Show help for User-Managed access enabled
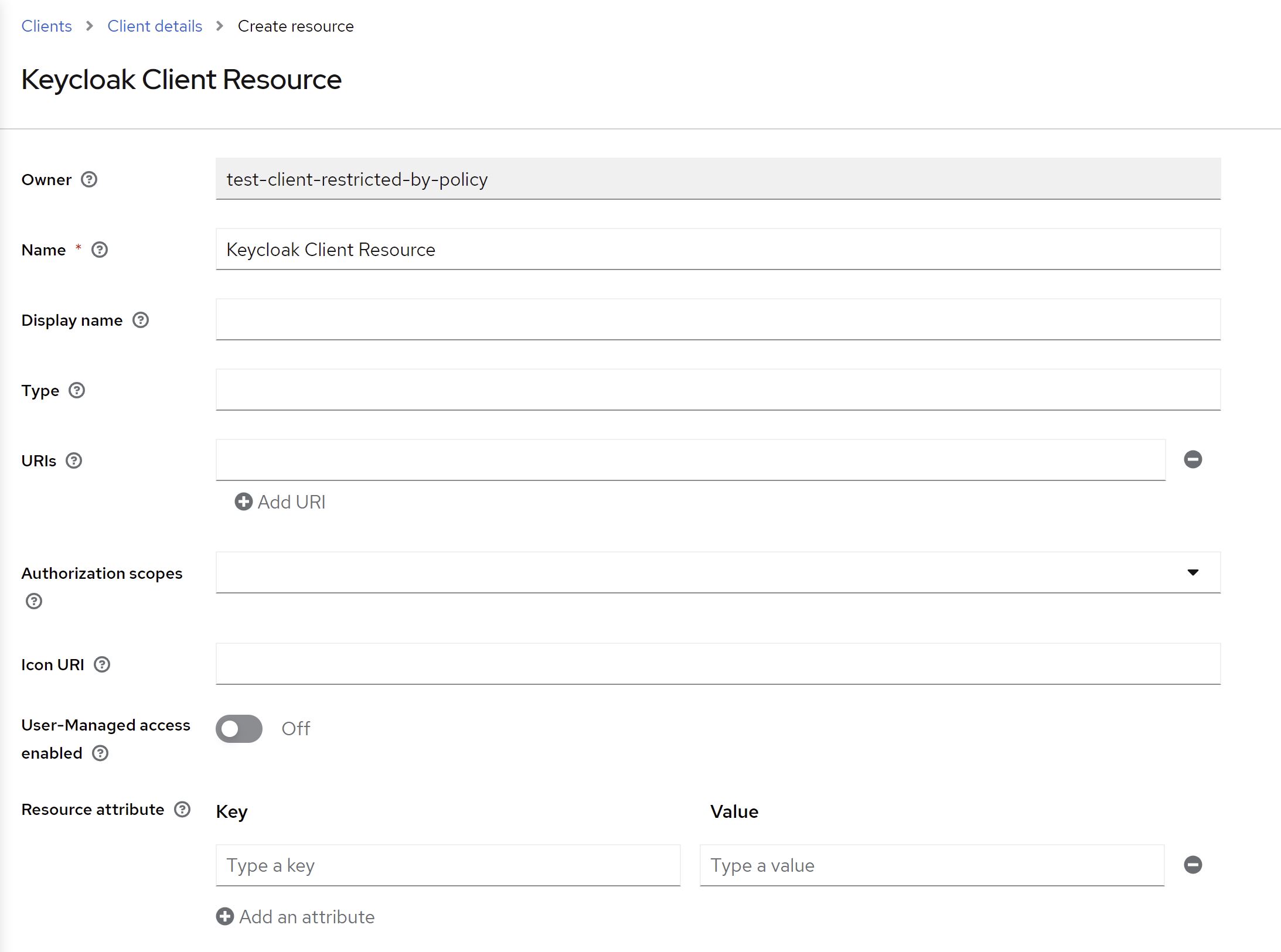 tap(100, 753)
